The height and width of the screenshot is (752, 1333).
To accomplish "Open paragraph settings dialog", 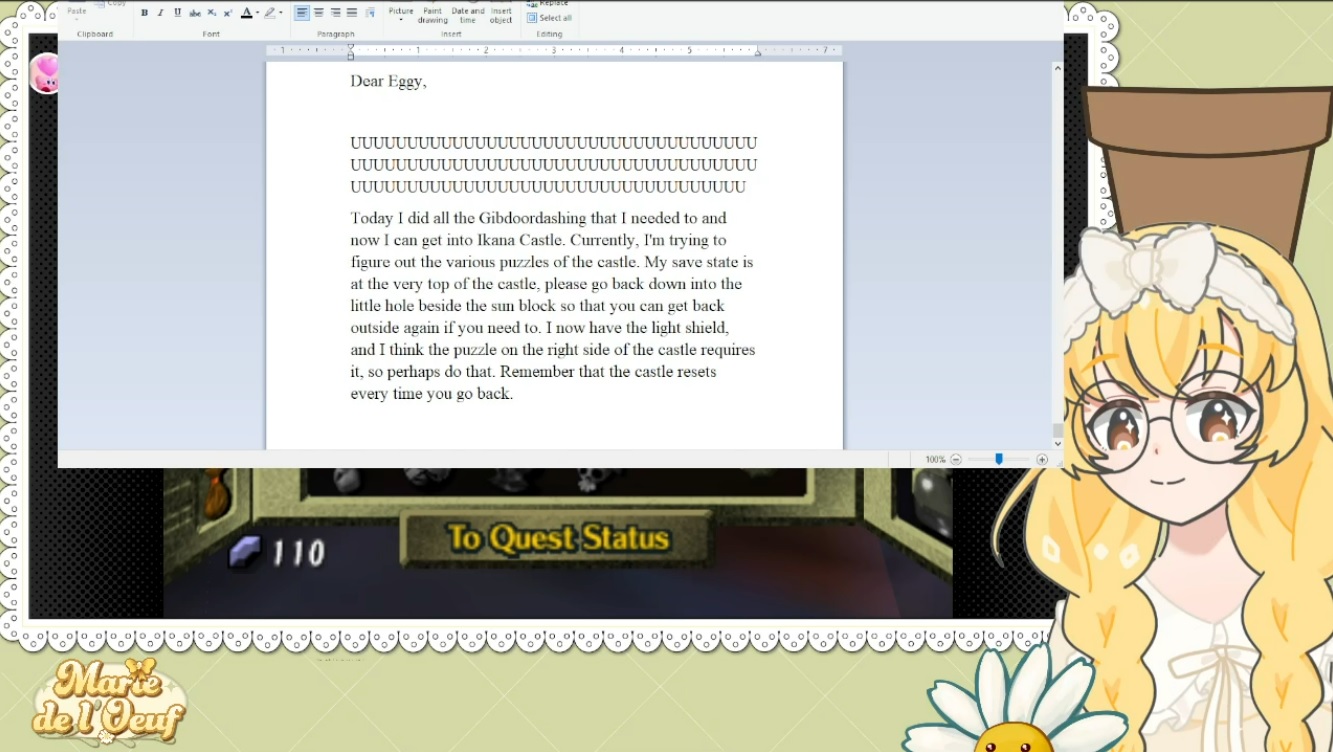I will coord(370,13).
